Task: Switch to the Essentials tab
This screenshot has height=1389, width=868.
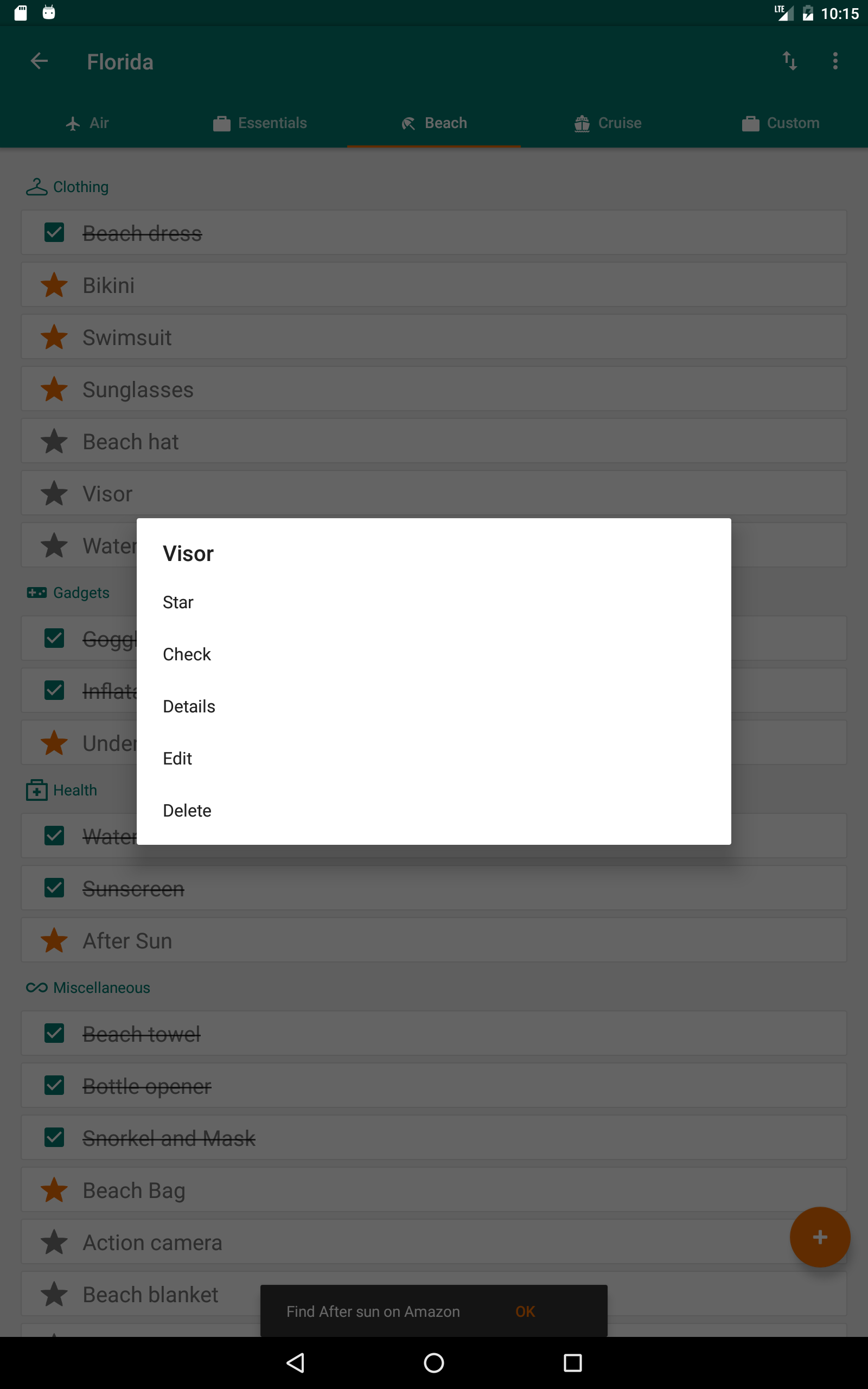Action: point(260,123)
